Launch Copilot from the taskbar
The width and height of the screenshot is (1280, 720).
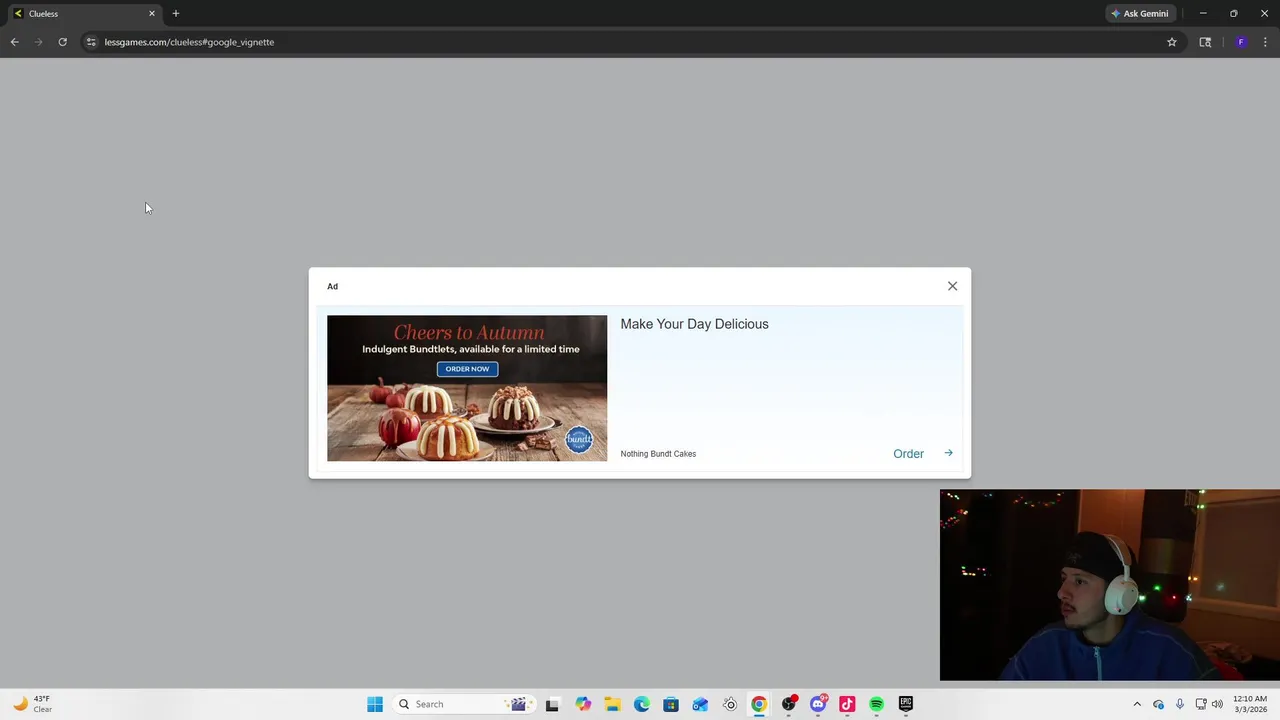coord(583,704)
